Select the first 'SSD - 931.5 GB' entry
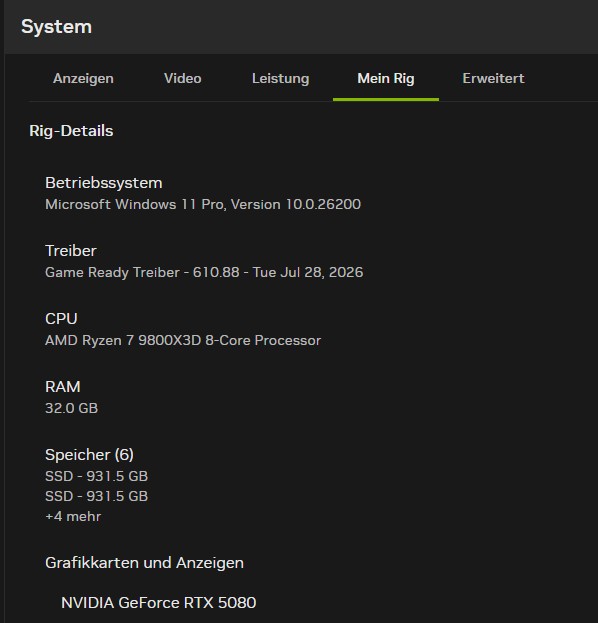The image size is (598, 623). click(x=97, y=476)
